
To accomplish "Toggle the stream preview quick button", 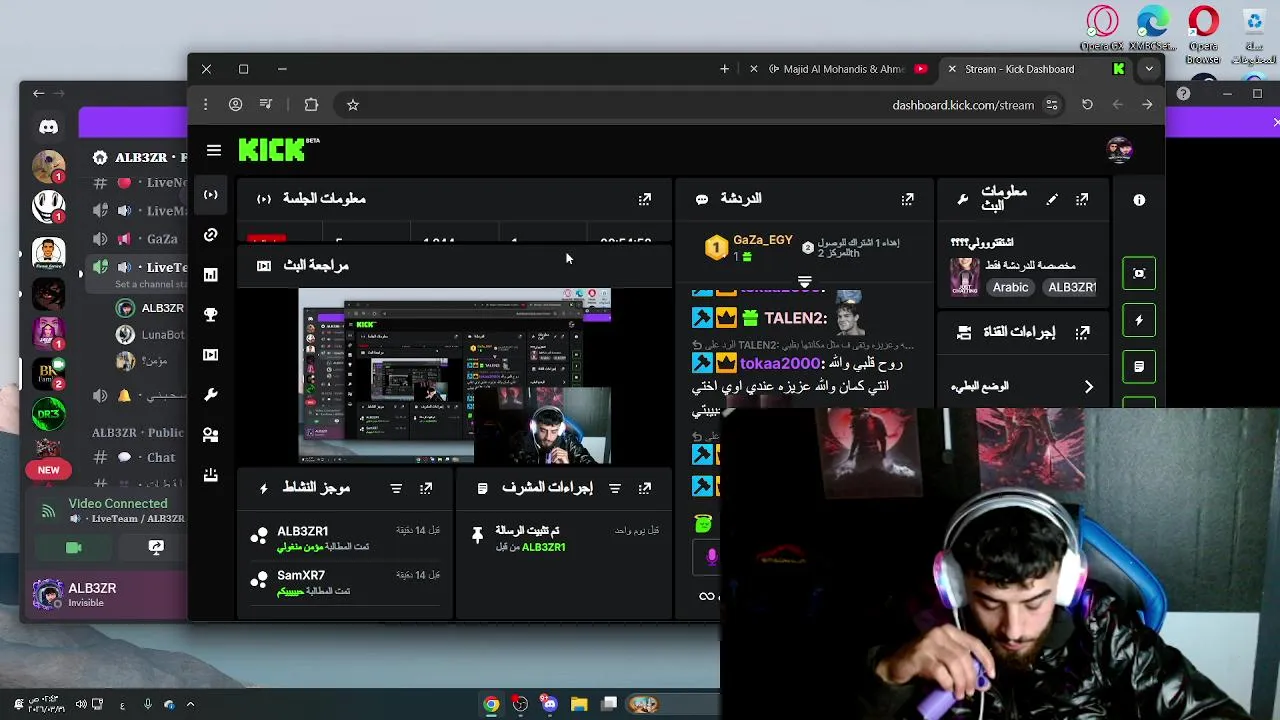I will tap(1139, 273).
